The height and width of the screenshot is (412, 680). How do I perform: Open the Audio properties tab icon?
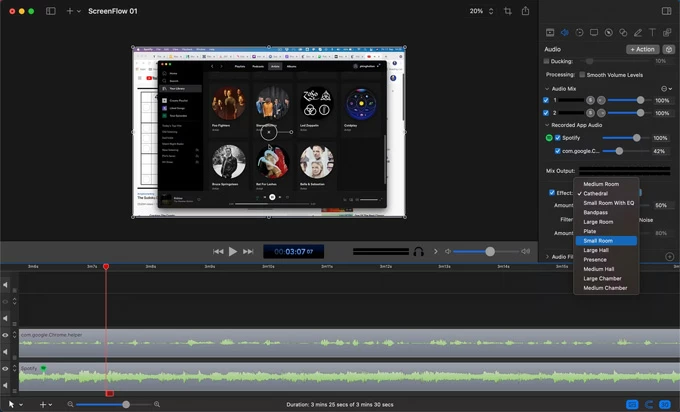(564, 32)
